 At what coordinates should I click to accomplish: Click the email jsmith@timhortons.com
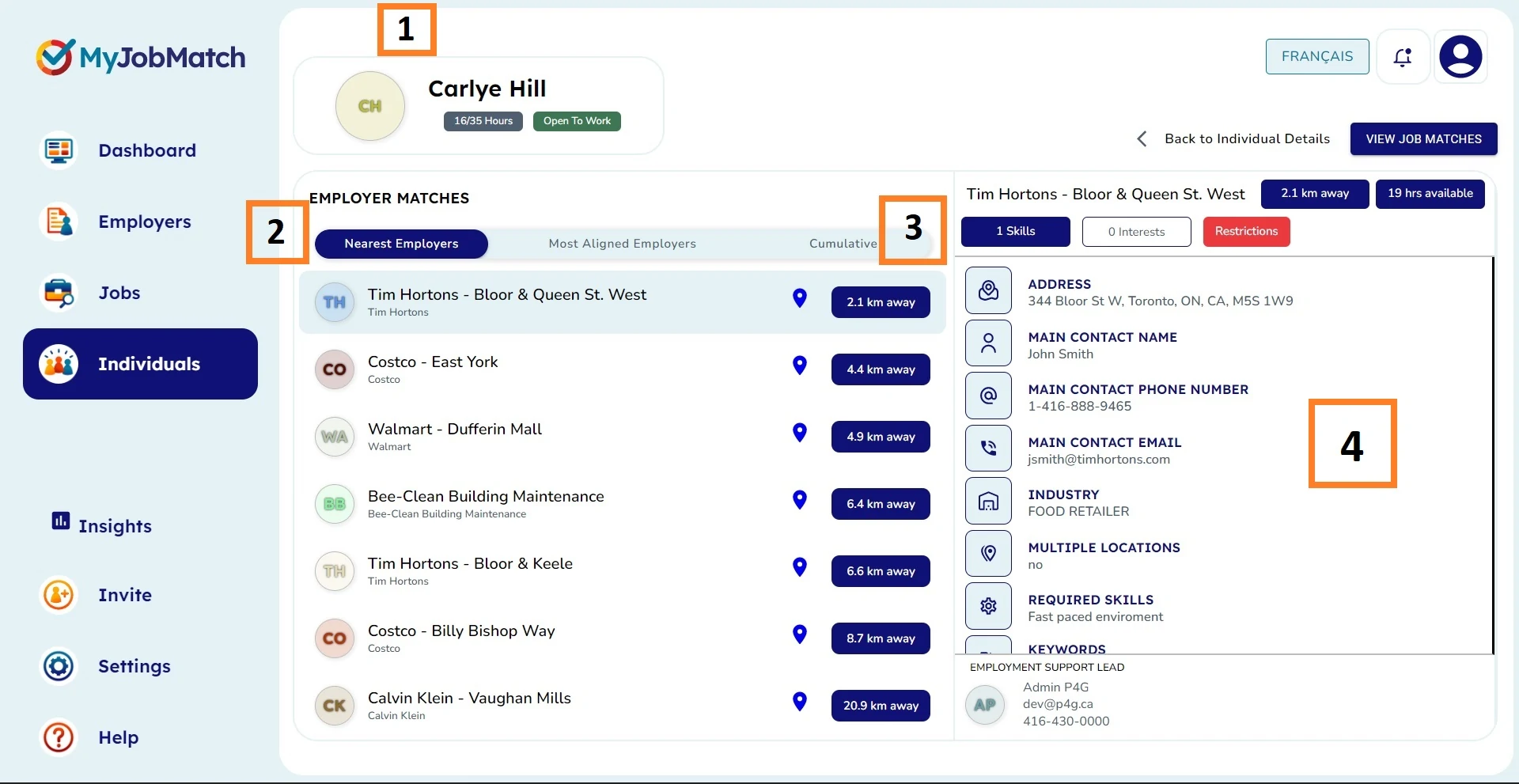tap(1099, 460)
